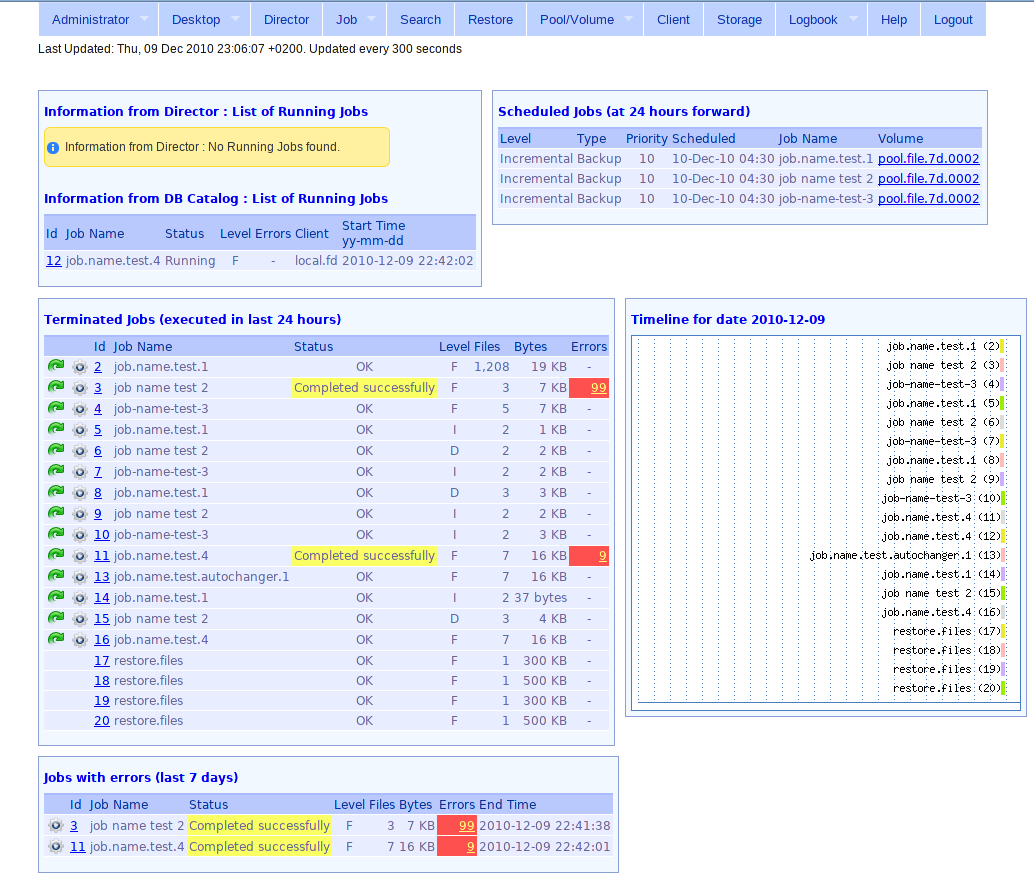Click gear icon for job 8 row
This screenshot has height=888, width=1034.
coord(80,493)
